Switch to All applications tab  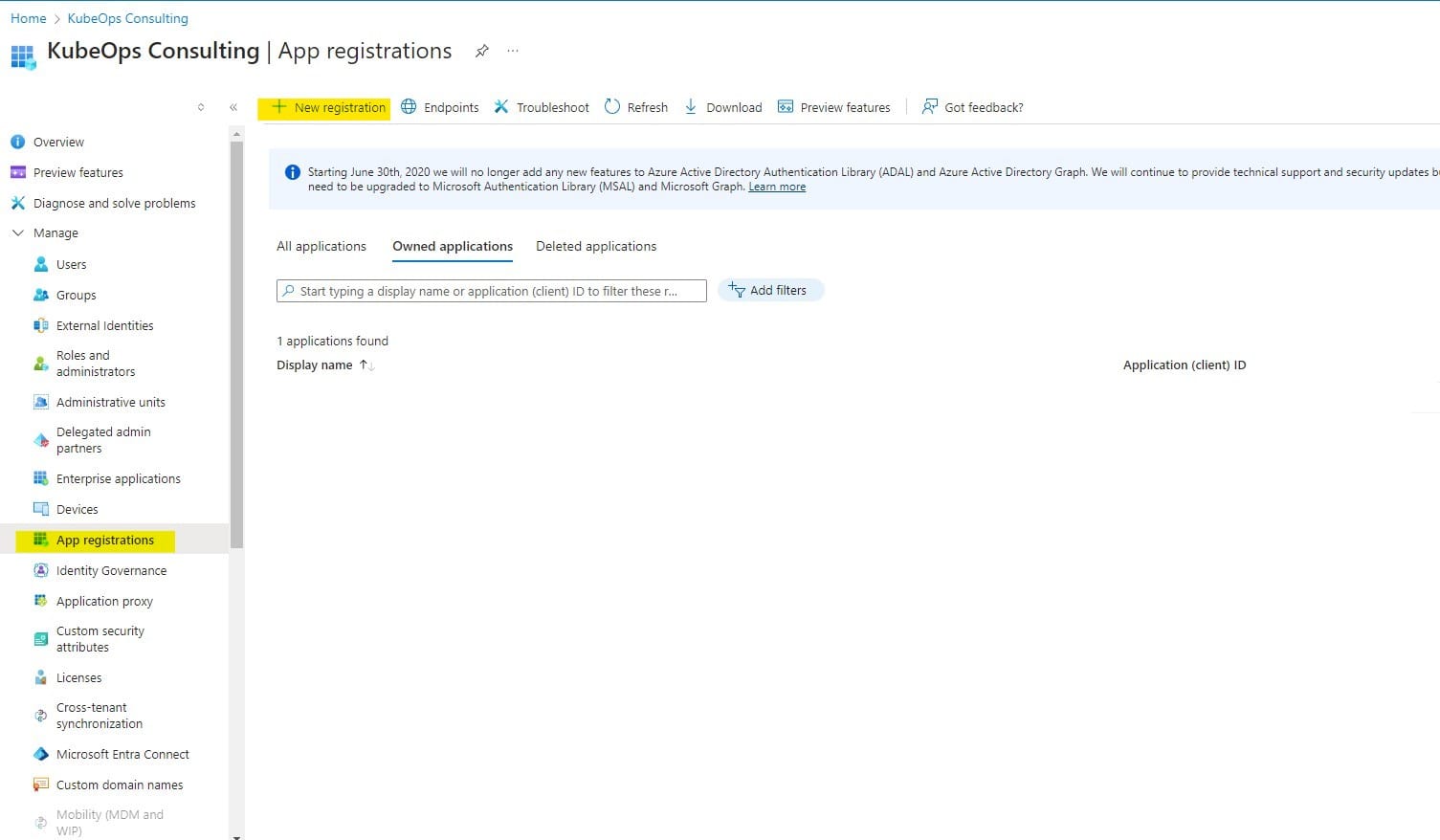321,246
